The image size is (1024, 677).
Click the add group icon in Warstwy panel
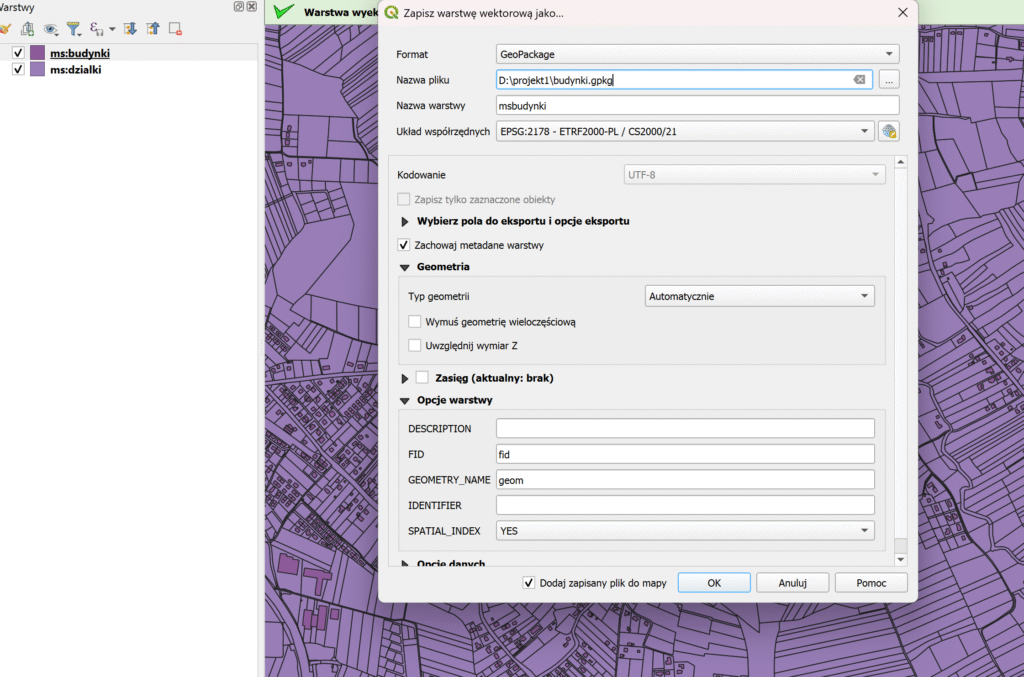tap(27, 29)
